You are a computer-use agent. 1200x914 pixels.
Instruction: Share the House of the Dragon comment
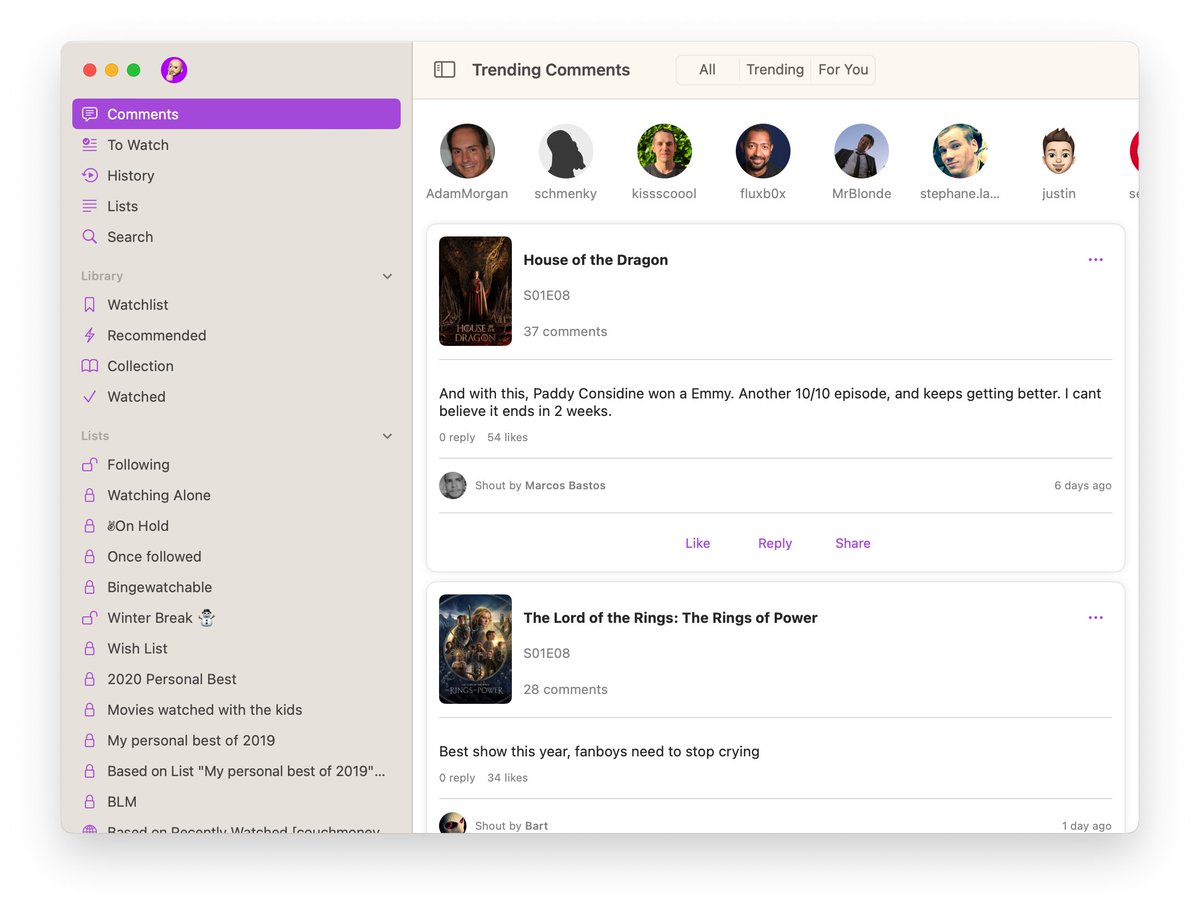click(853, 544)
